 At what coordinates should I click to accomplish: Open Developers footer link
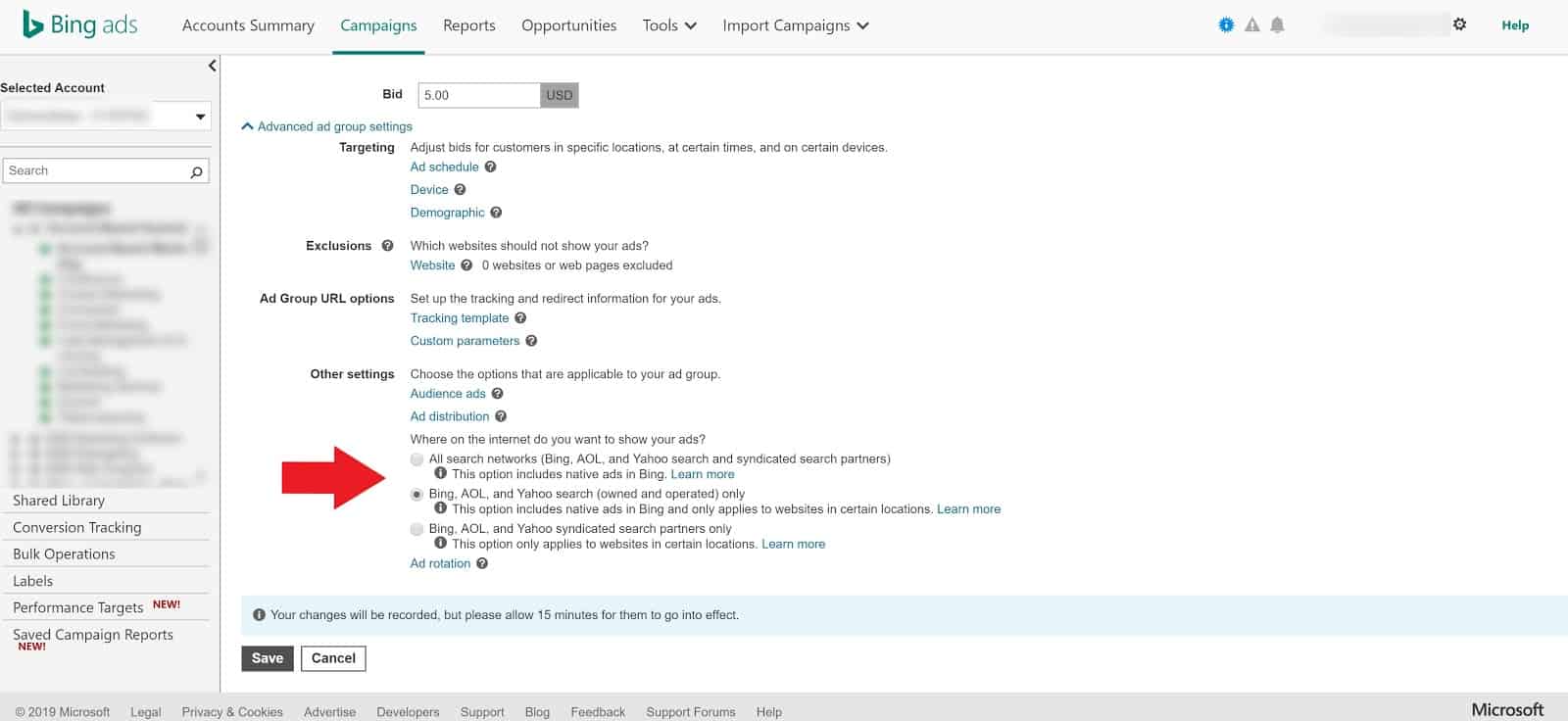tap(408, 712)
